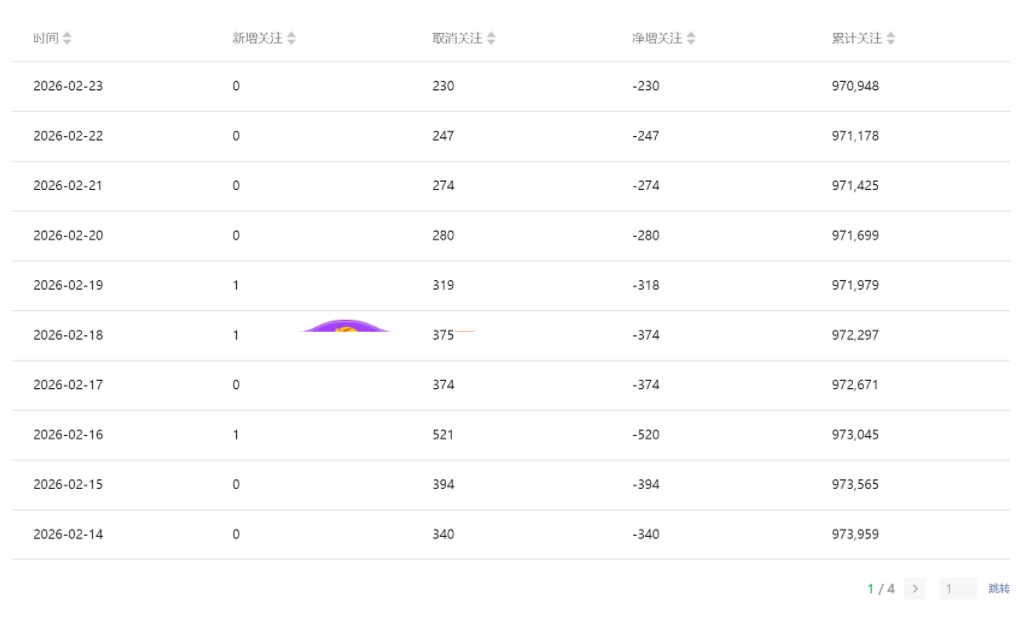Screen dimensions: 1021x626
Task: Select the 2026-02-23 date cell
Action: point(68,86)
